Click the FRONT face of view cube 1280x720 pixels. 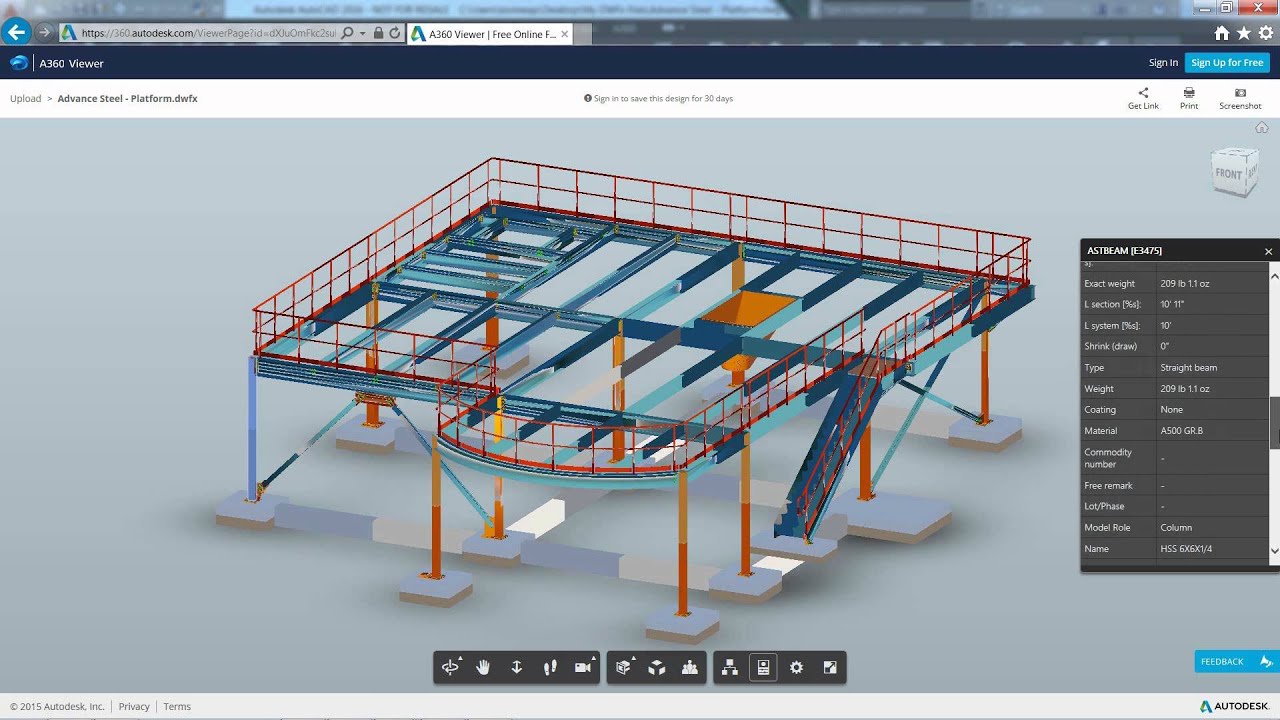click(1228, 174)
